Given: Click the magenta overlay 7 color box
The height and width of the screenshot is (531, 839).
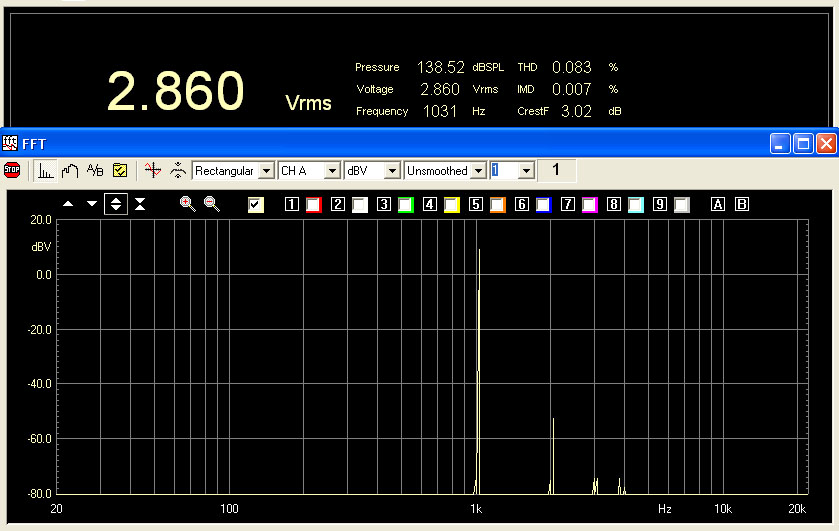Looking at the screenshot, I should point(589,205).
